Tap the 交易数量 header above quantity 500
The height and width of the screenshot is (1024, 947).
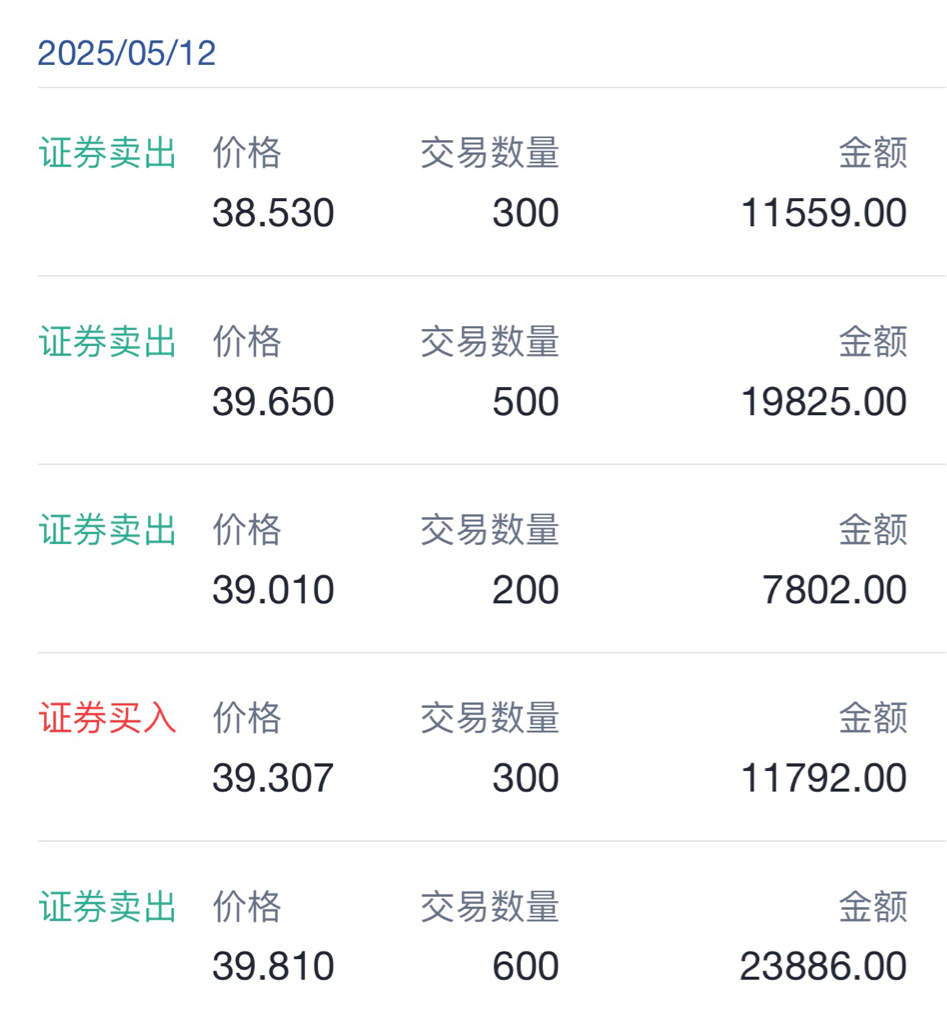pyautogui.click(x=490, y=341)
